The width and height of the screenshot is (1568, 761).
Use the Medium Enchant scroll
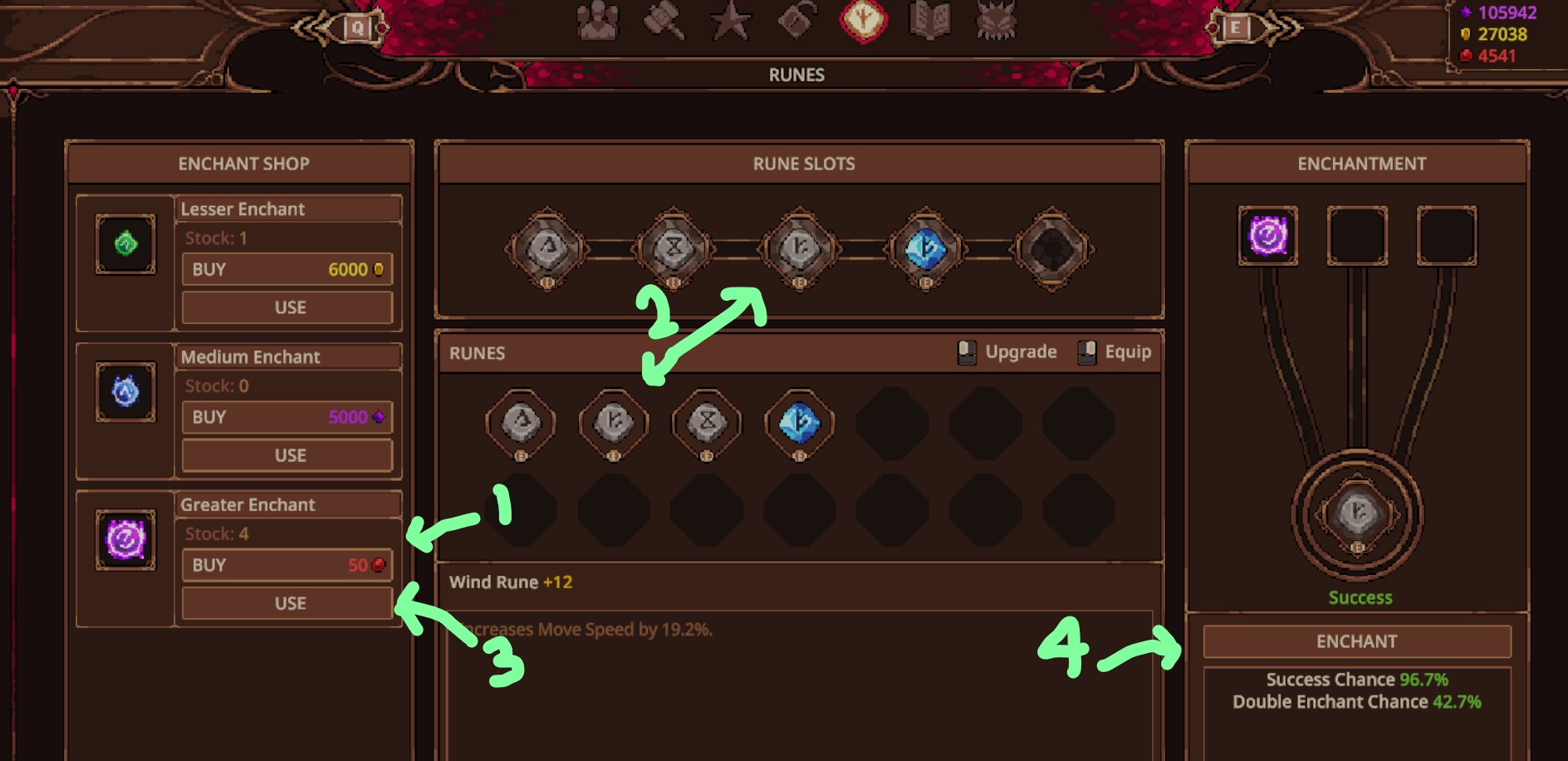[x=287, y=455]
